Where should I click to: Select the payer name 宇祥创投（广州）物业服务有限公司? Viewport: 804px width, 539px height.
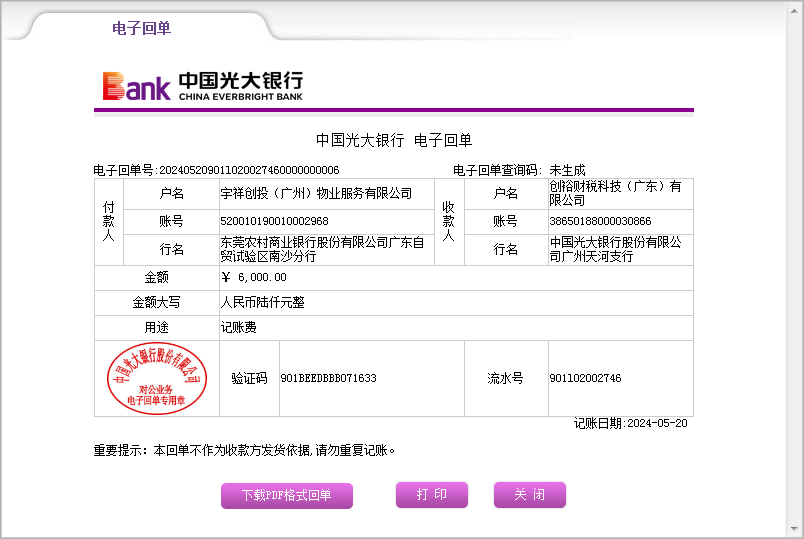click(316, 193)
